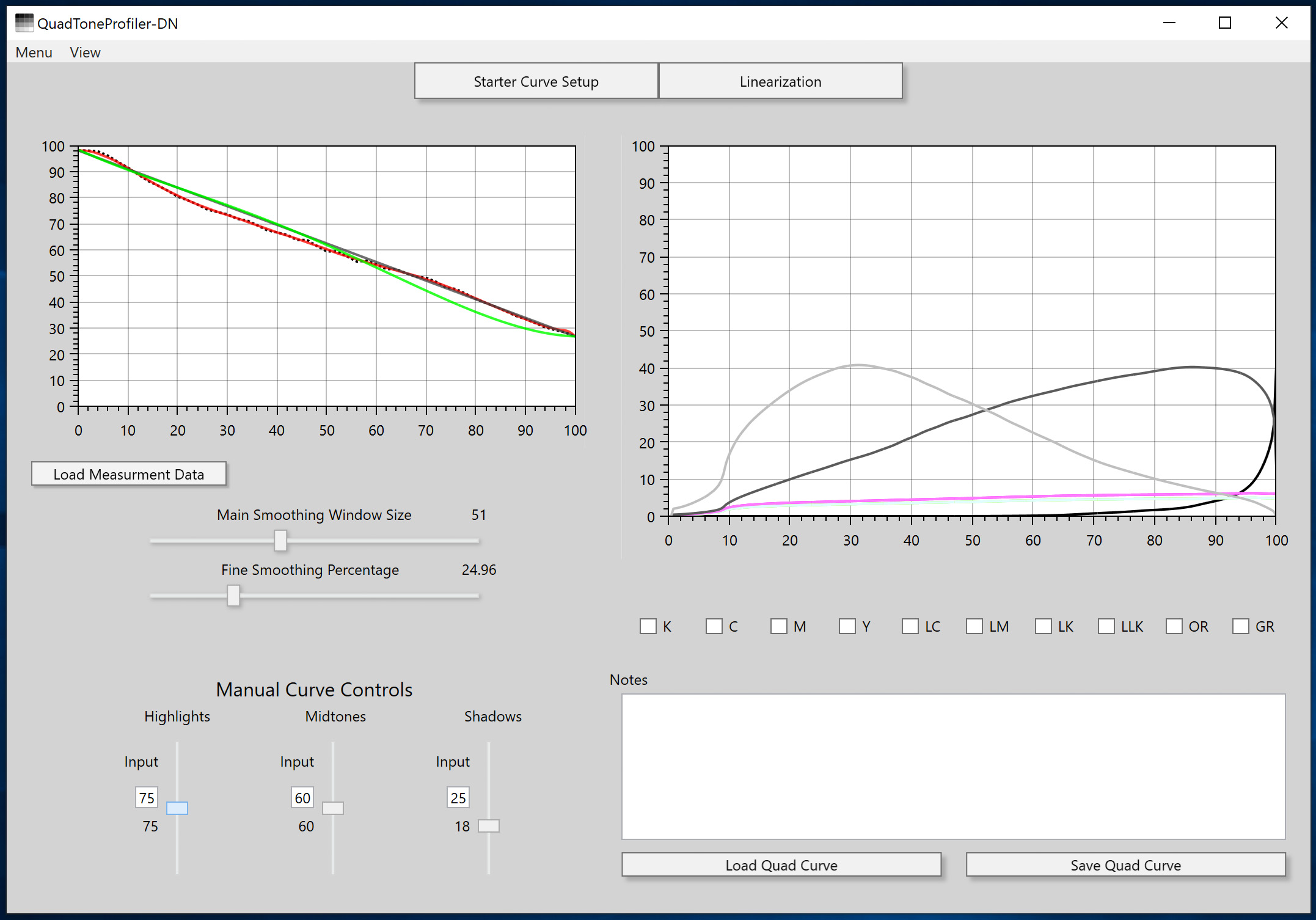This screenshot has height=920, width=1316.
Task: Open the Menu menu
Action: click(34, 53)
